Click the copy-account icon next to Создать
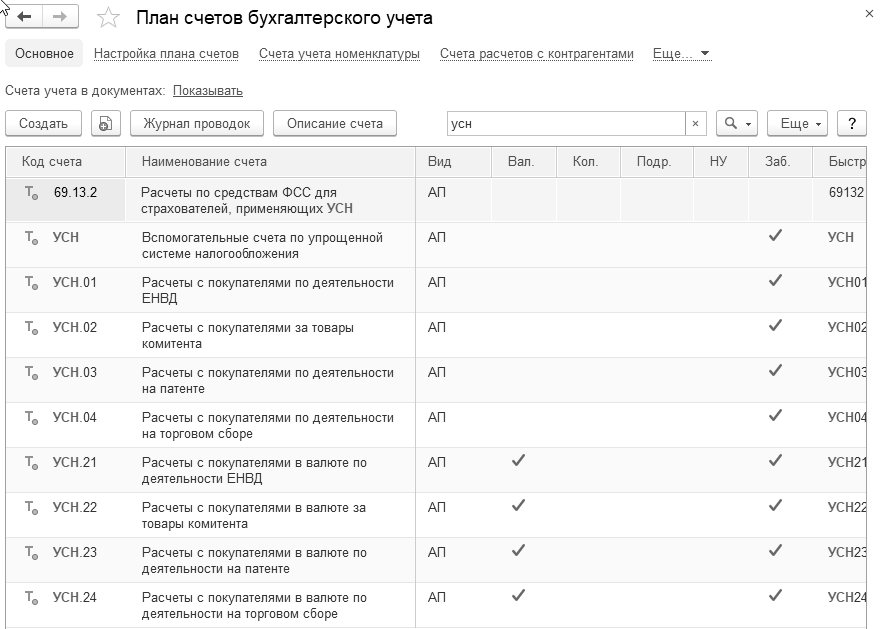 tap(106, 123)
